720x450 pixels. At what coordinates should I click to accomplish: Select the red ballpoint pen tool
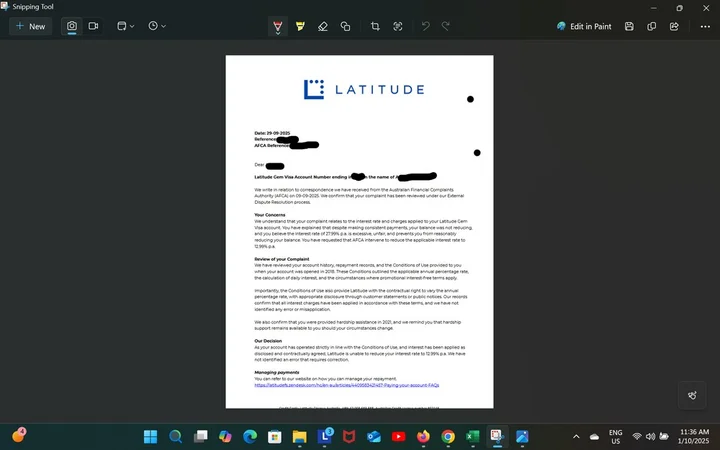278,27
